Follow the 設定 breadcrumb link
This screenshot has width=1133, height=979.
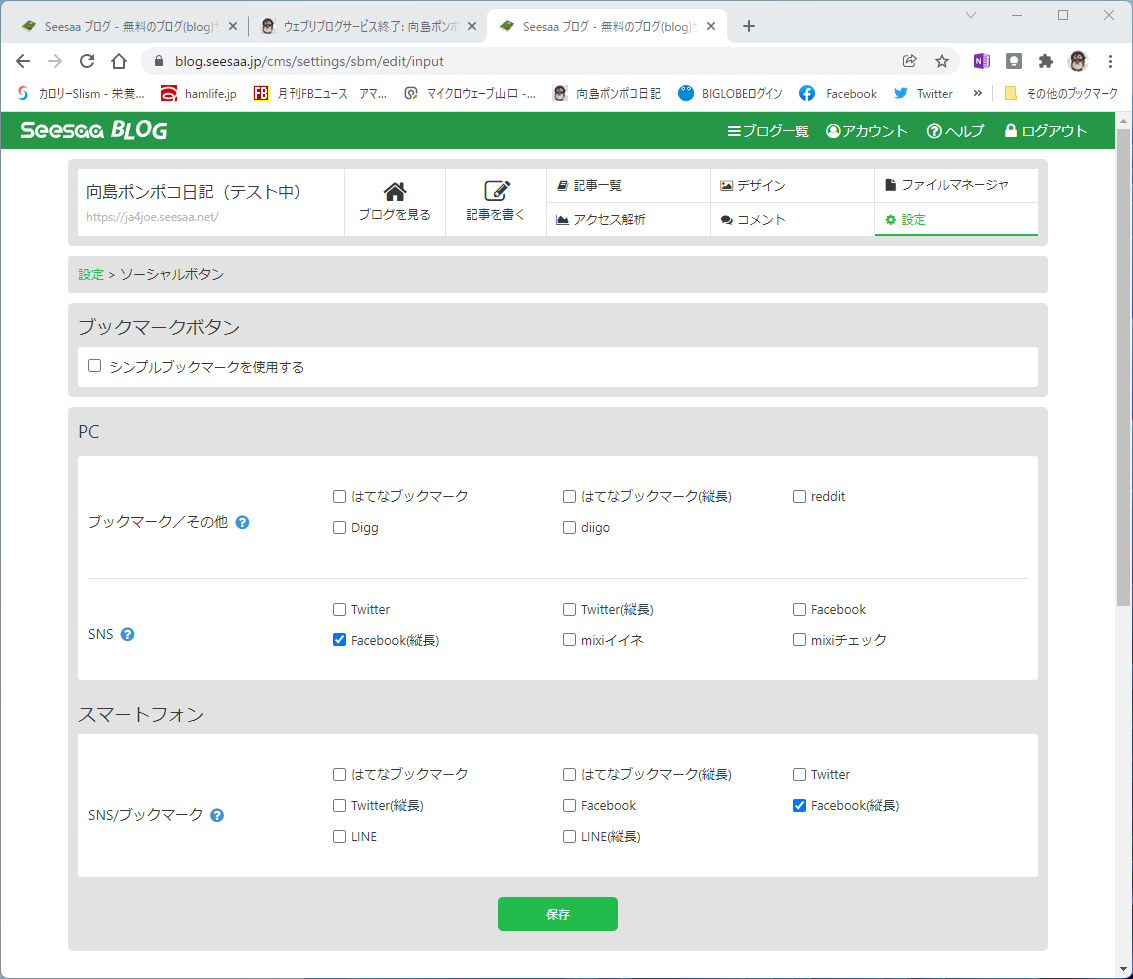pos(91,275)
